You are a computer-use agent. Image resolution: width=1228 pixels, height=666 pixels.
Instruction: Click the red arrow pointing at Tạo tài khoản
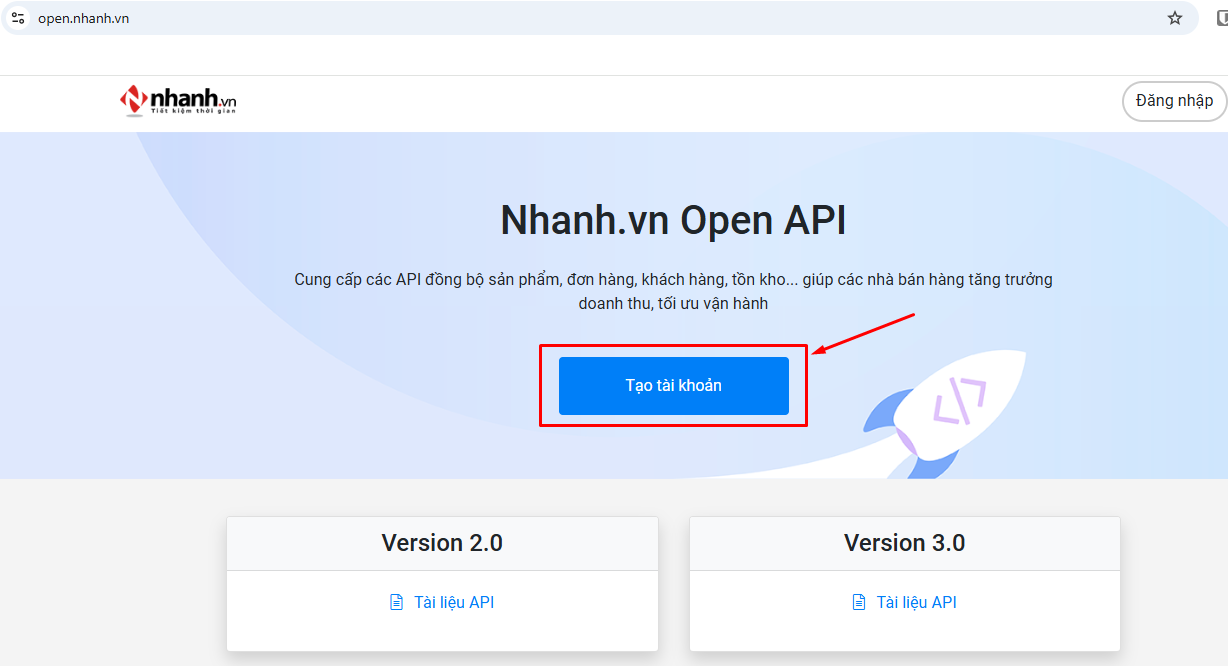tap(864, 333)
